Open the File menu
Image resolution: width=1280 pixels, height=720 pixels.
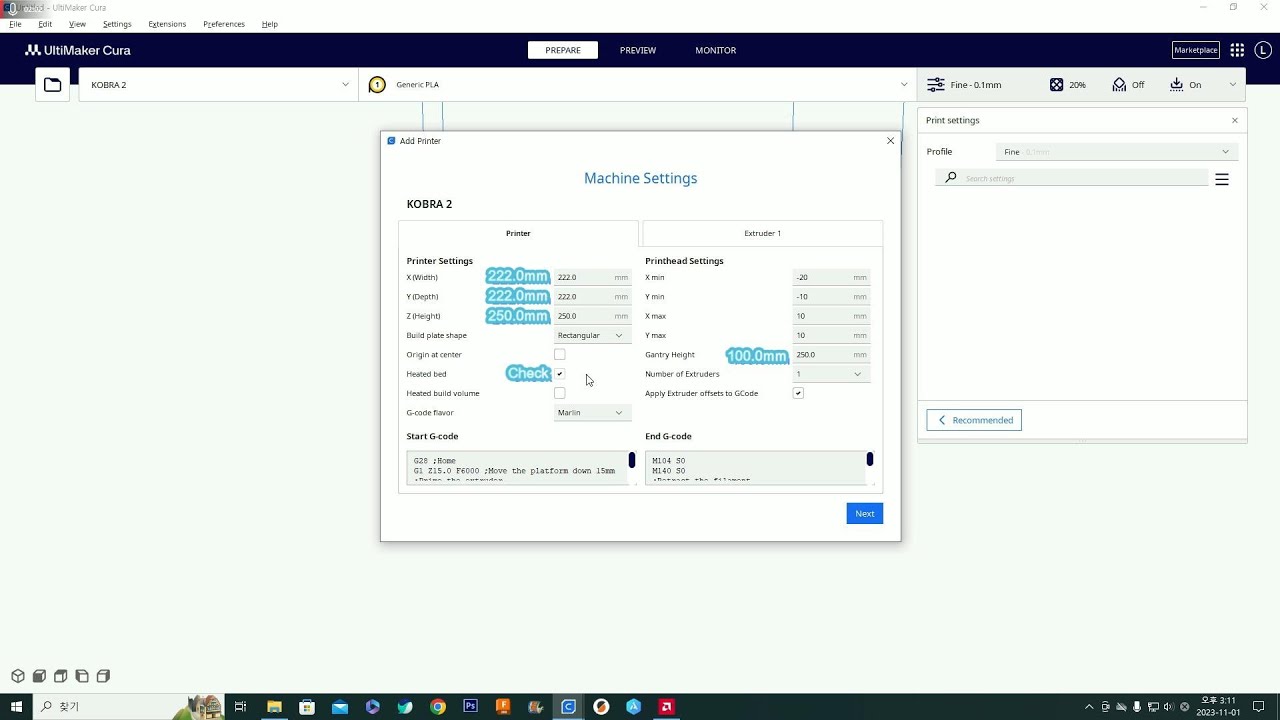point(15,24)
